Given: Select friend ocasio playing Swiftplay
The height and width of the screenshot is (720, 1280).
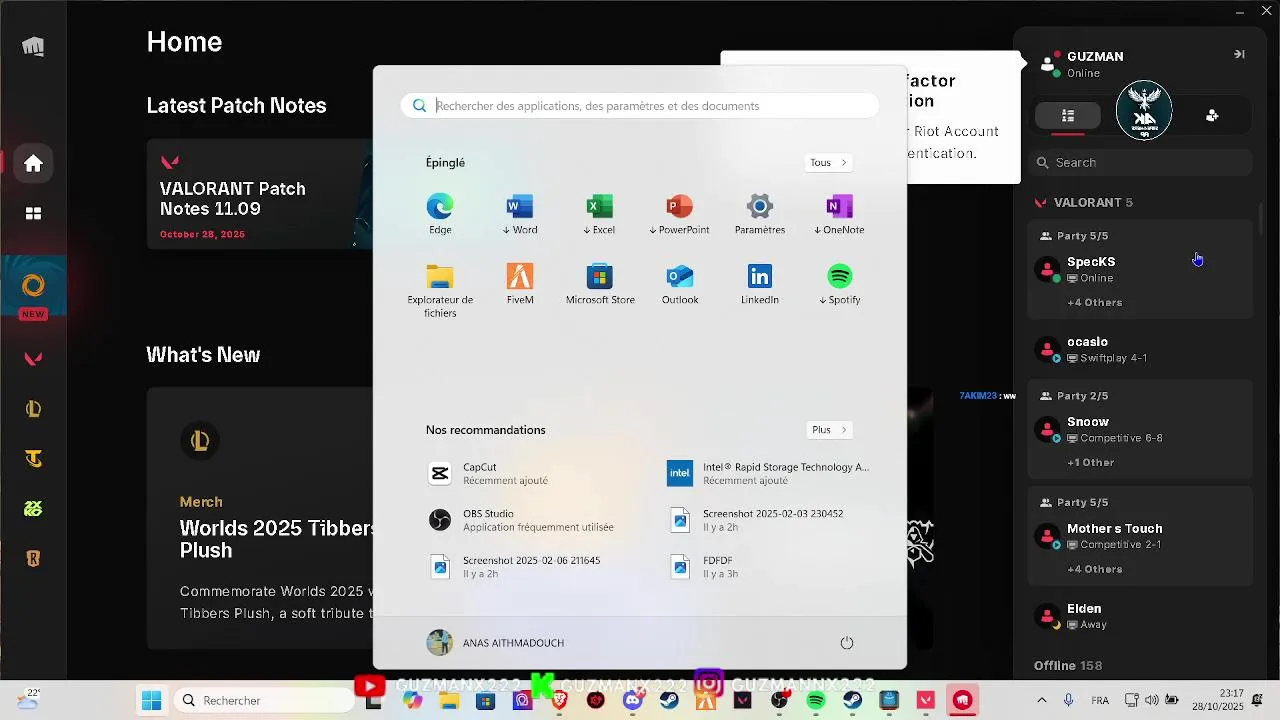Looking at the screenshot, I should click(x=1141, y=349).
